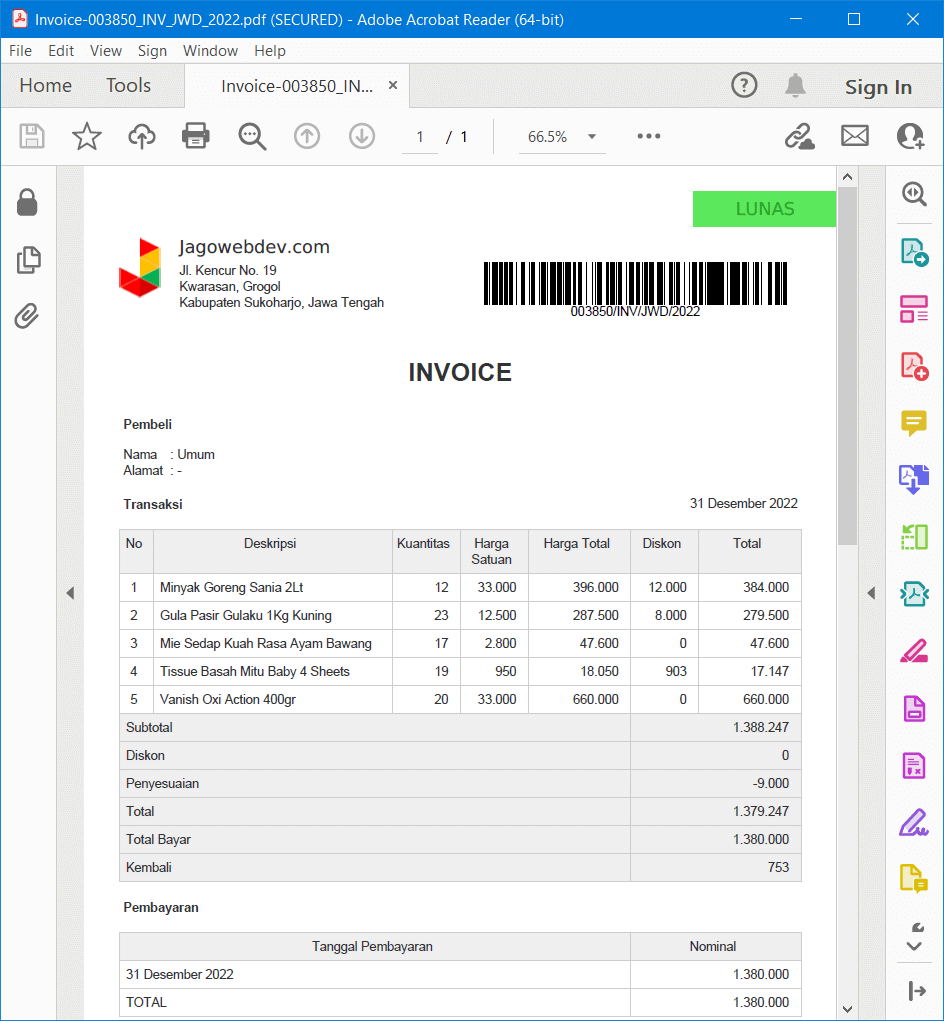944x1021 pixels.
Task: Bookmark the document with the star icon
Action: (87, 137)
